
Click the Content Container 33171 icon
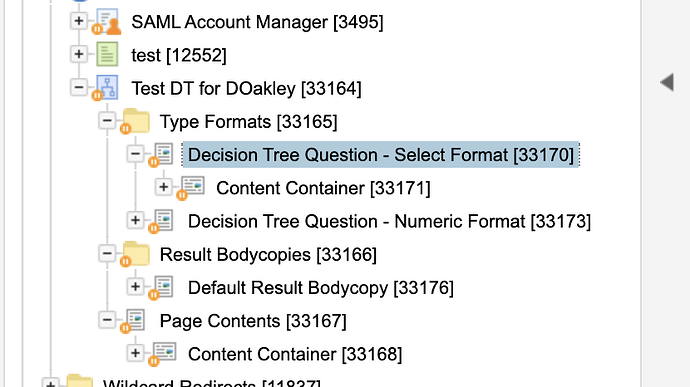pyautogui.click(x=191, y=188)
